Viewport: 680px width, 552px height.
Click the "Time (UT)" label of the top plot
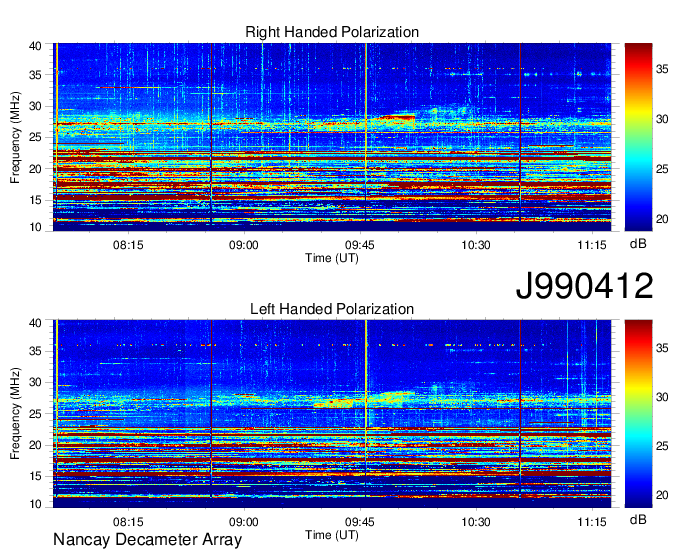pyautogui.click(x=332, y=258)
